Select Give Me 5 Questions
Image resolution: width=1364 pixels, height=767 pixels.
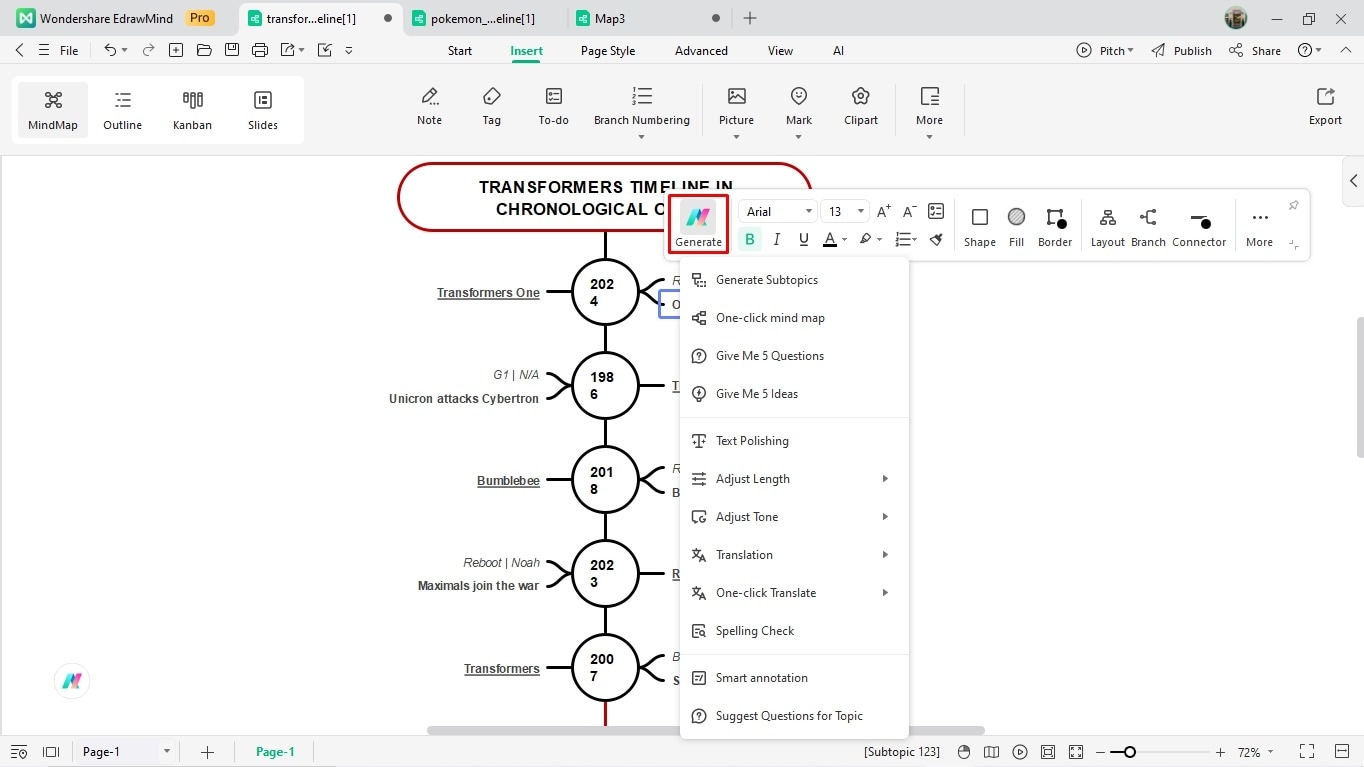(794, 356)
